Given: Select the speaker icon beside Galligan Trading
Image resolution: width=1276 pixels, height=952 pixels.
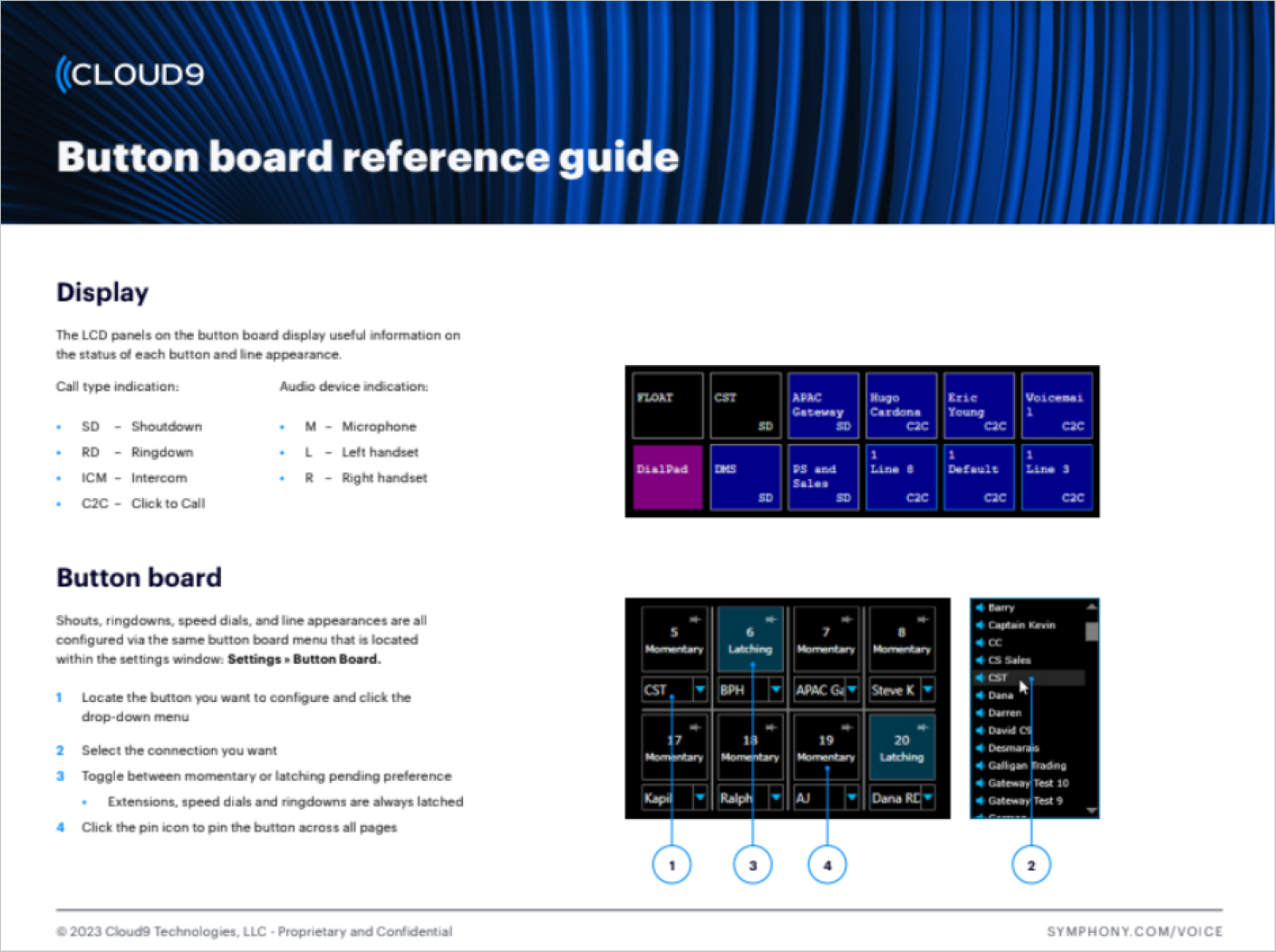Looking at the screenshot, I should pos(980,765).
